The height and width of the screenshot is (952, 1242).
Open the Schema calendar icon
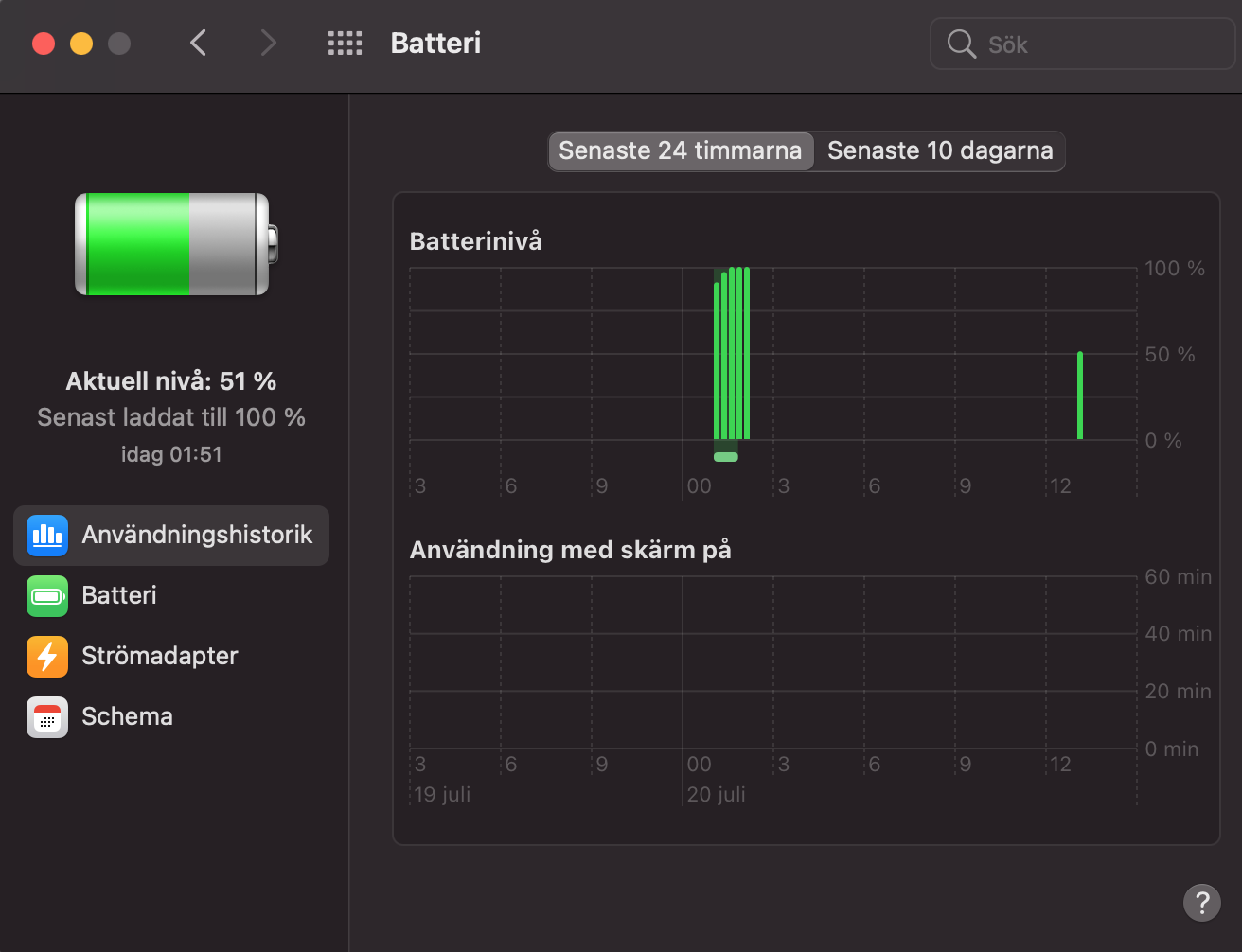pyautogui.click(x=47, y=717)
